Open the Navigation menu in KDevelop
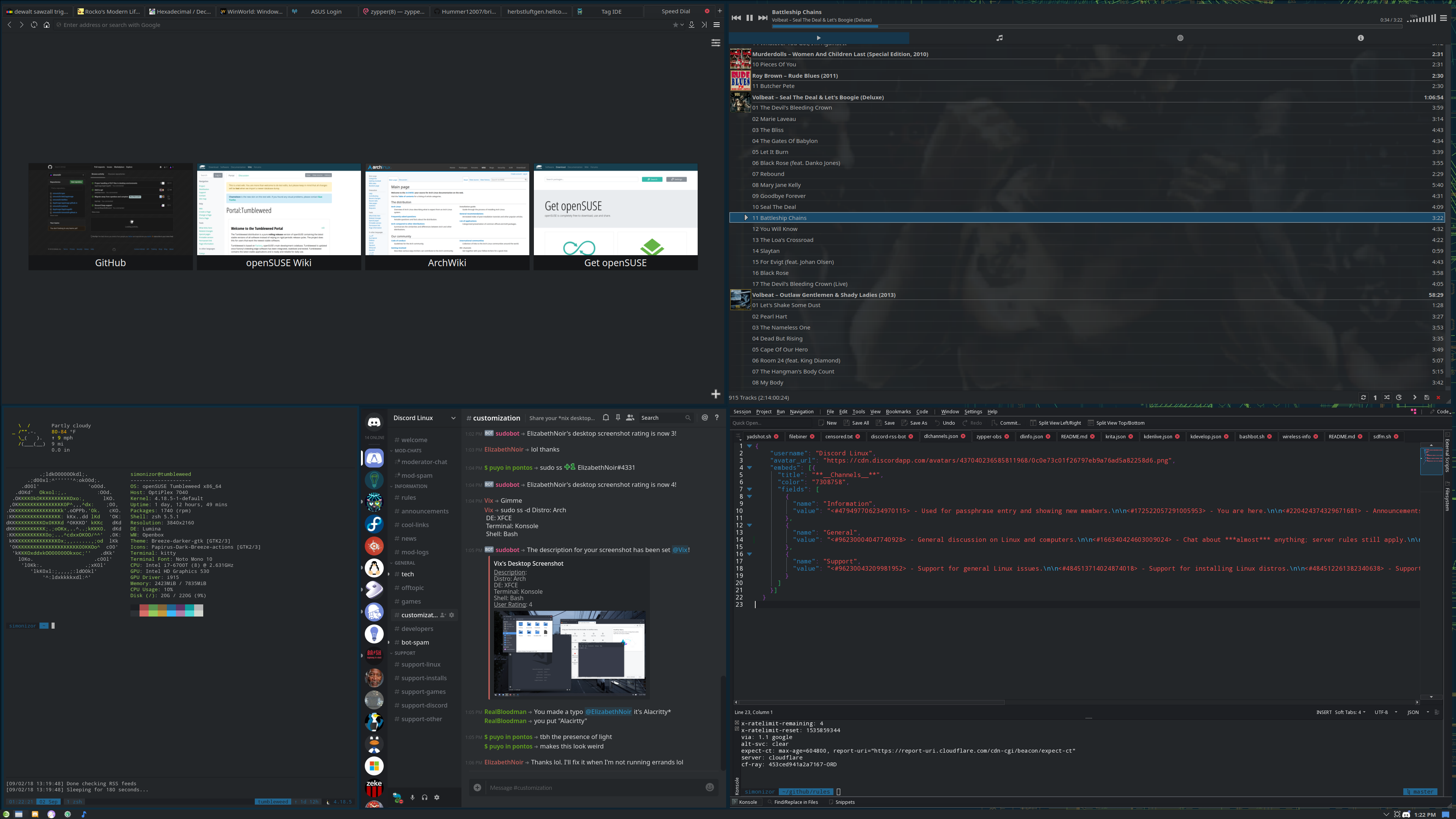 [802, 411]
